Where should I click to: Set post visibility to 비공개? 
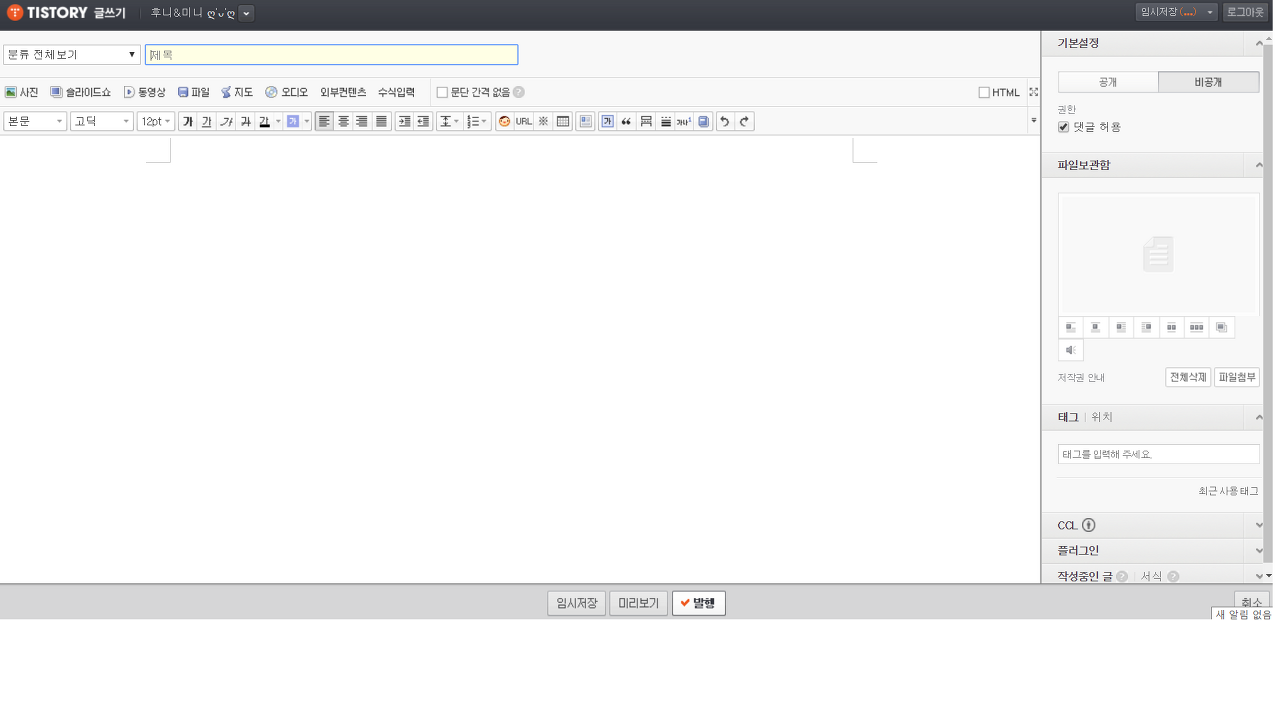pos(1208,82)
